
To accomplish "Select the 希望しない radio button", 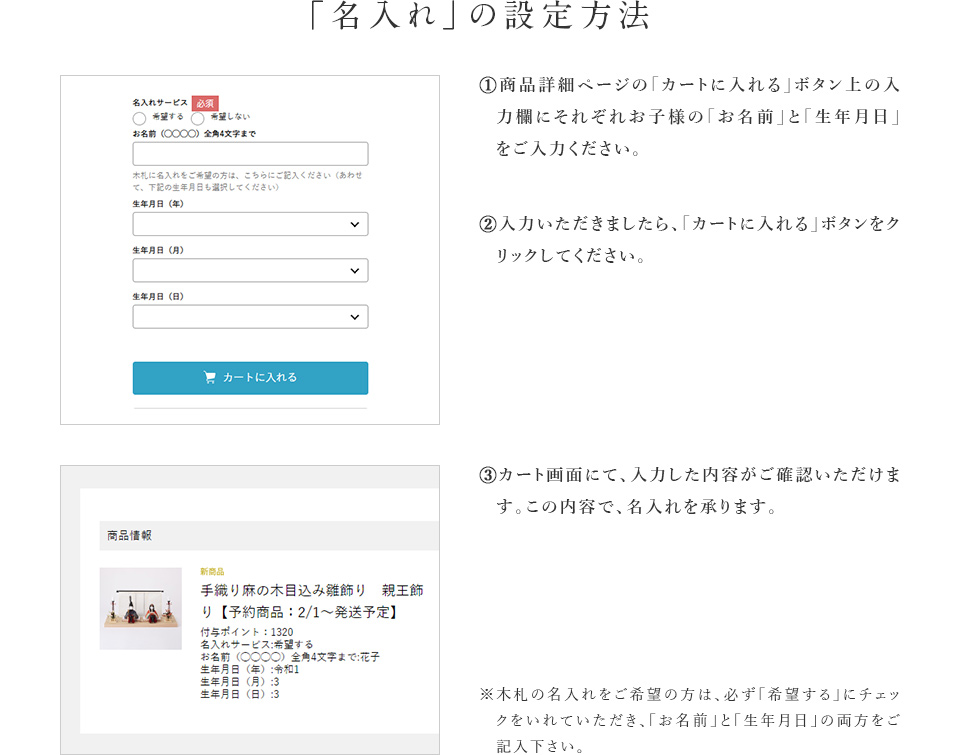I will click(197, 118).
